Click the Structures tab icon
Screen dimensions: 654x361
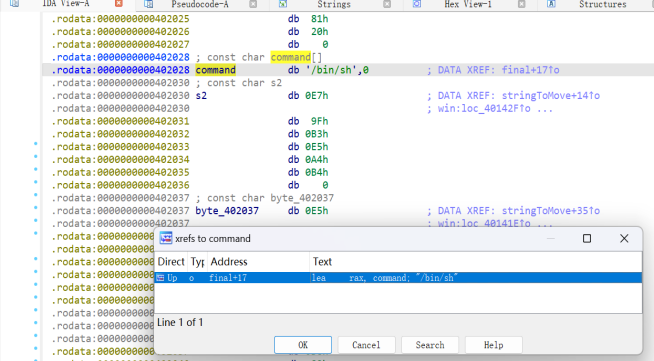tap(551, 4)
